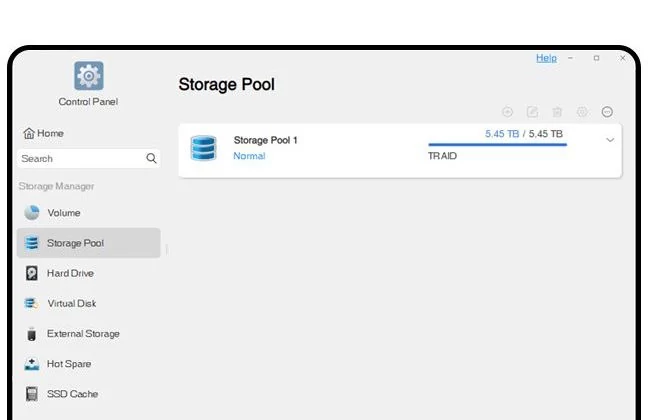Click the 5.45 TB usage bar
The width and height of the screenshot is (648, 420).
[498, 144]
